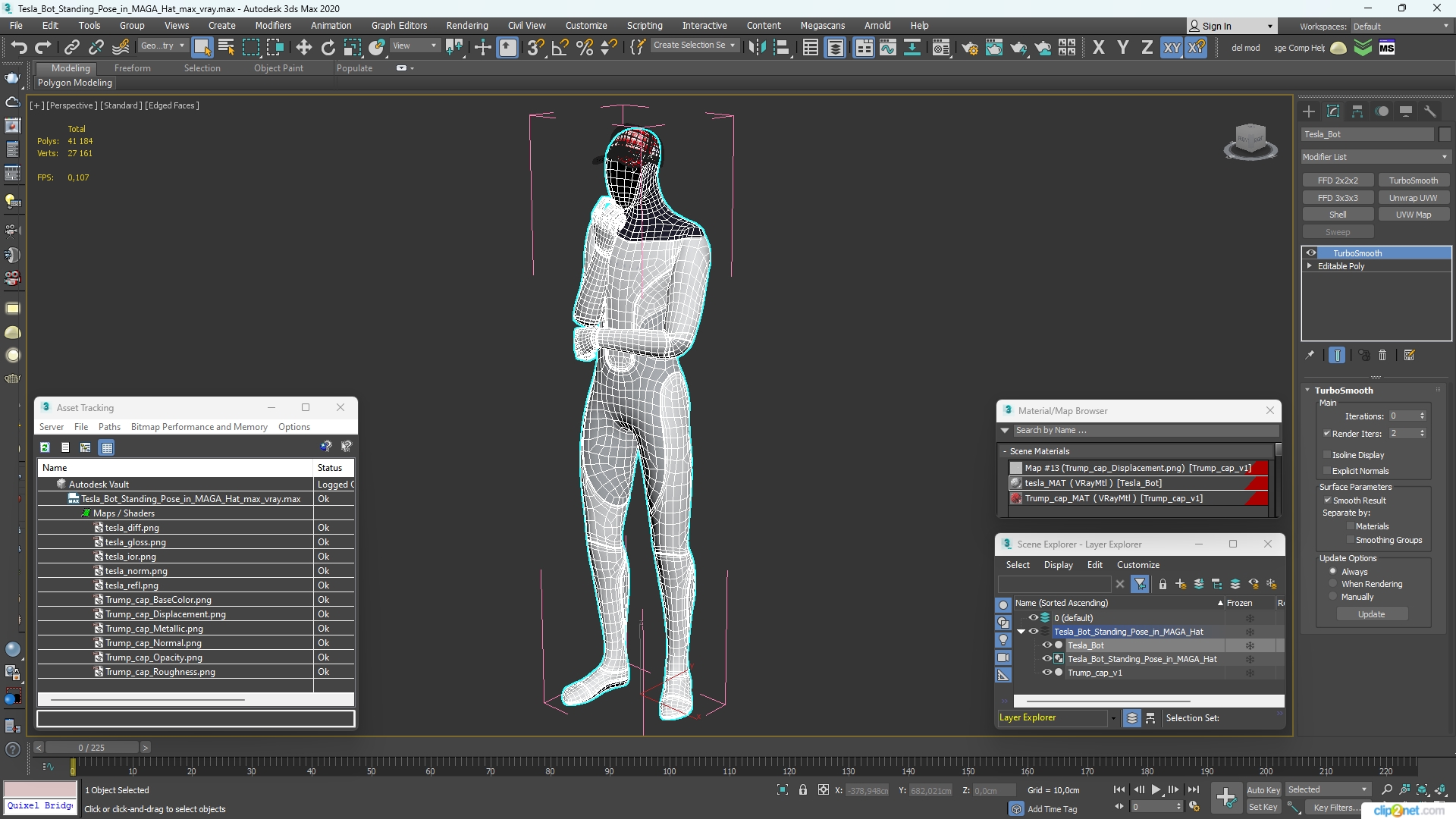Restrict transform to X axis
Screen dimensions: 1456x819
[1098, 48]
